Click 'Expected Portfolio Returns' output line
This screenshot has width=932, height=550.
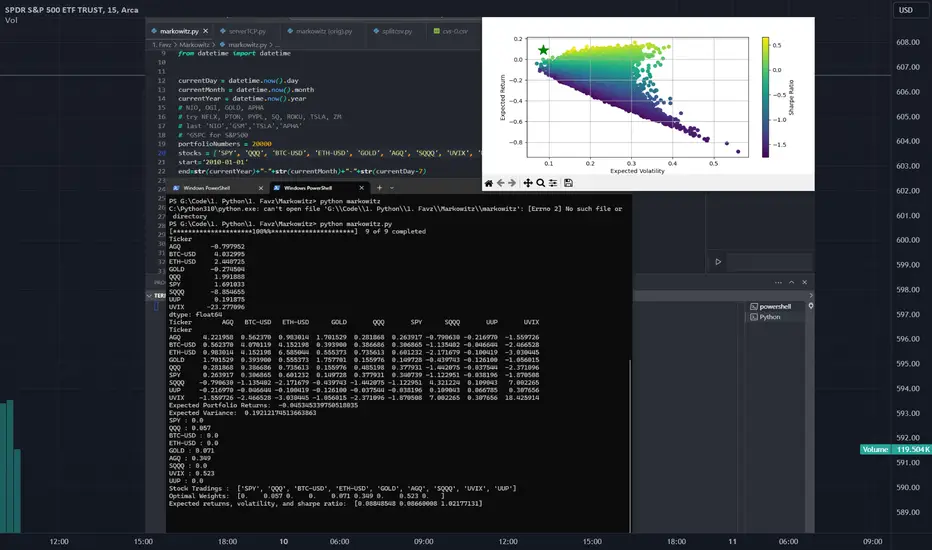coord(263,405)
